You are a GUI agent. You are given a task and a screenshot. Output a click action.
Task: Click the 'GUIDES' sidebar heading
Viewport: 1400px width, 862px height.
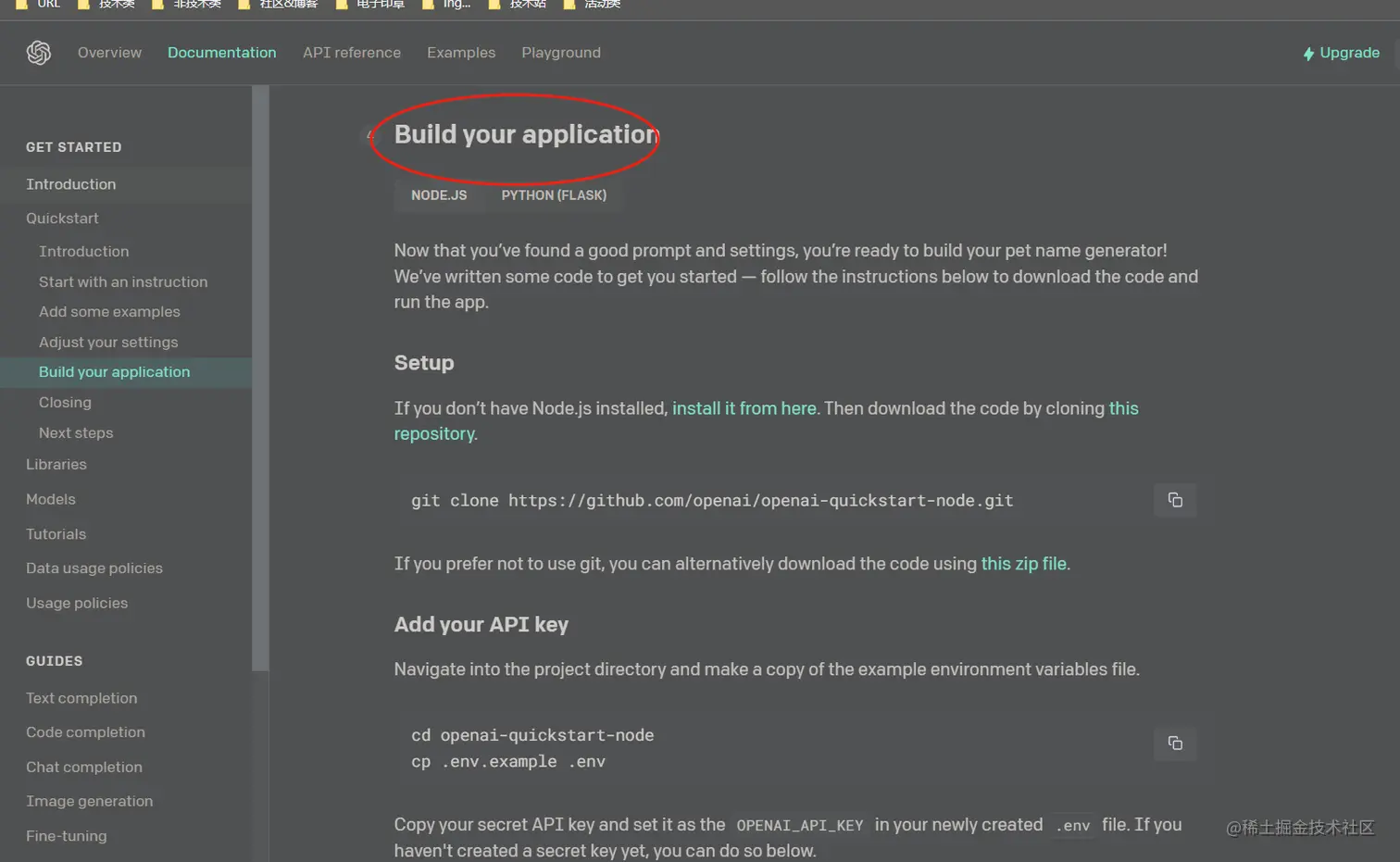[55, 661]
